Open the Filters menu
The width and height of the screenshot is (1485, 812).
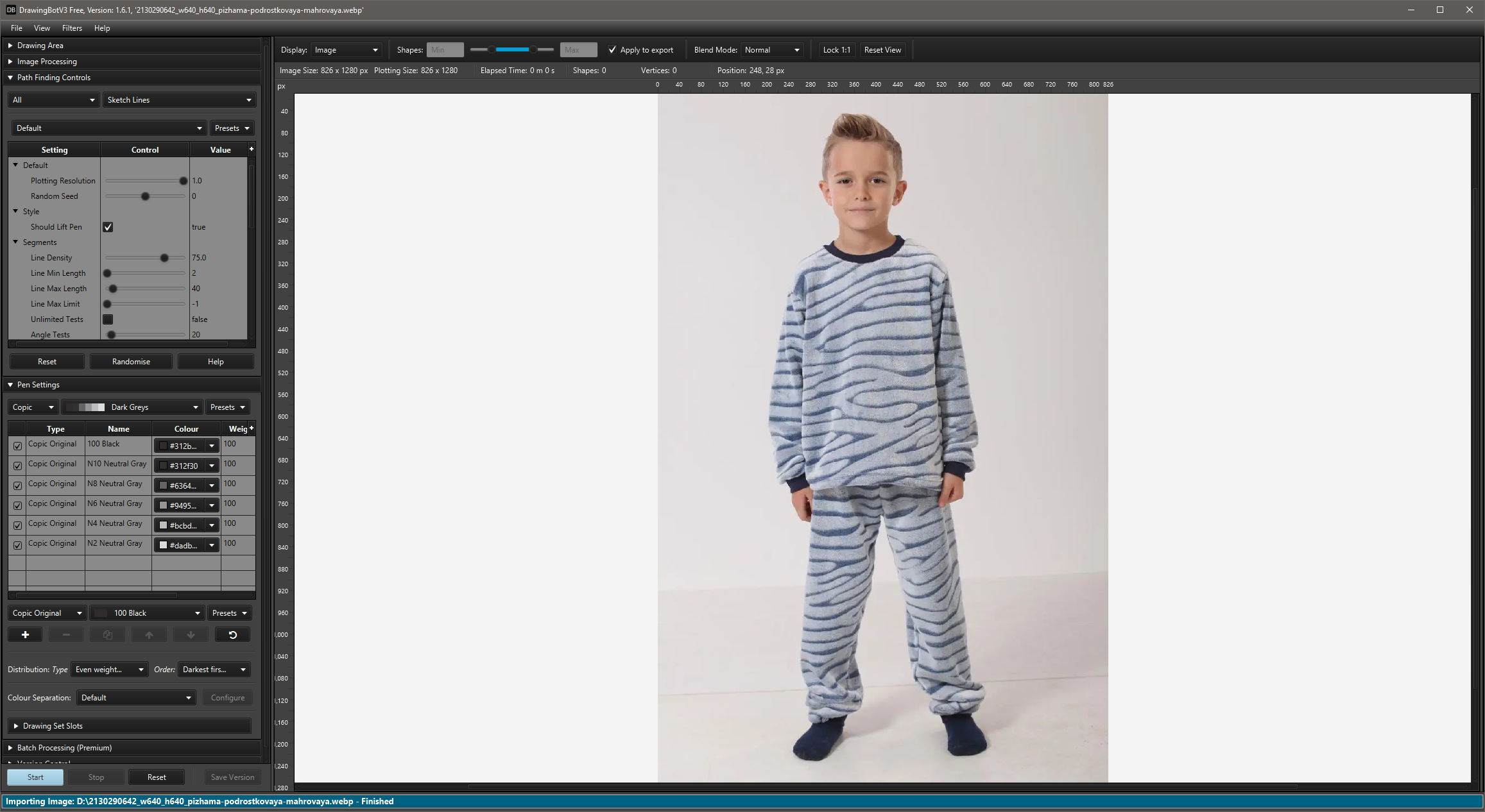click(72, 28)
